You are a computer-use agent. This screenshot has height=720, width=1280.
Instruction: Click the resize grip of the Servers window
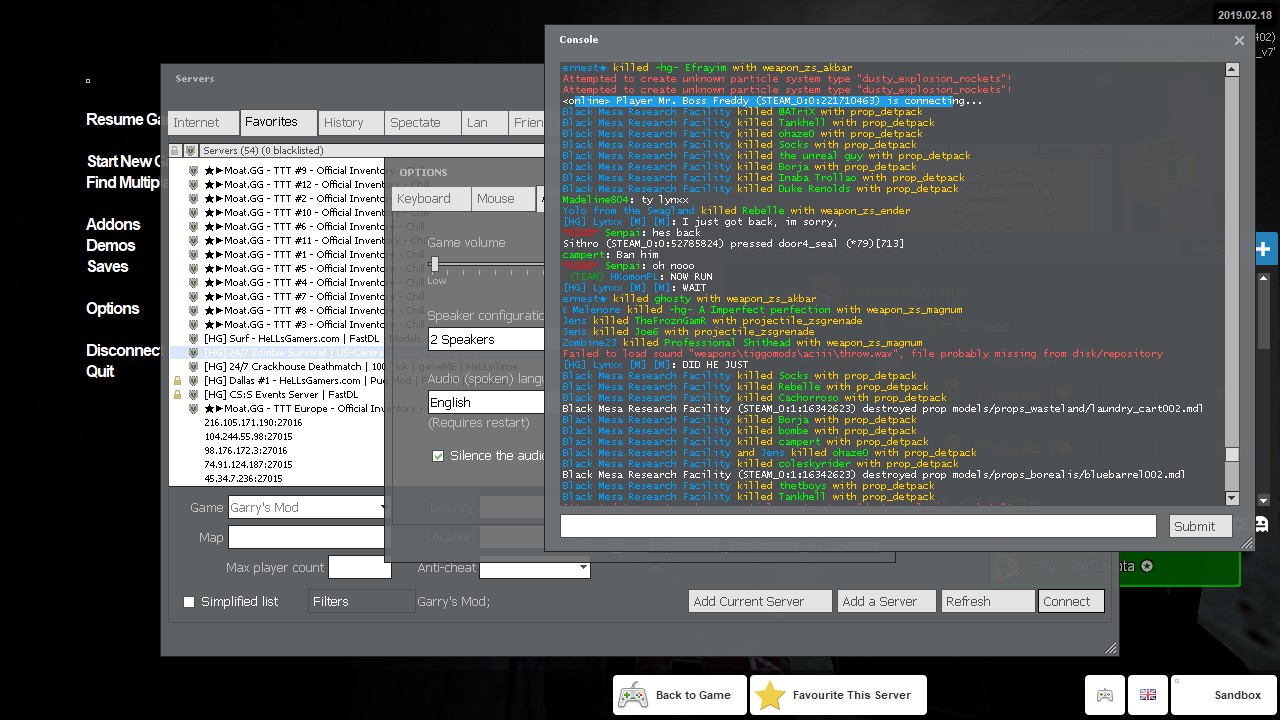(x=1111, y=648)
